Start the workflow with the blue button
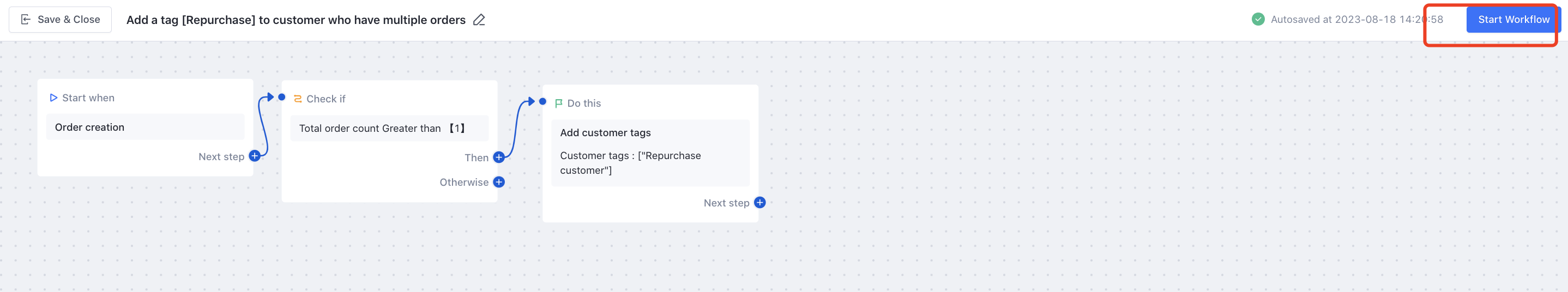 point(1513,20)
